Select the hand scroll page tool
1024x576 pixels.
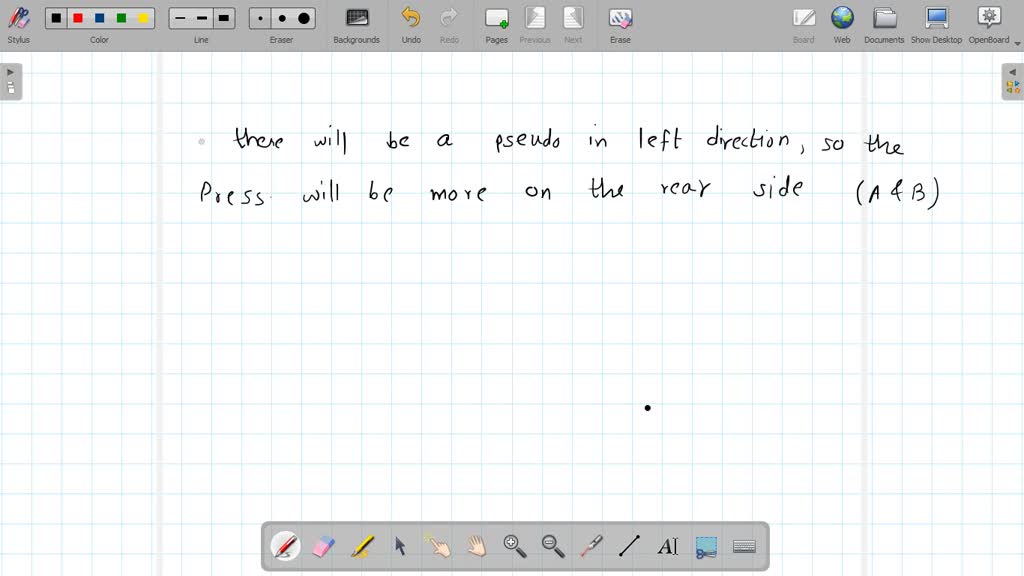[477, 546]
